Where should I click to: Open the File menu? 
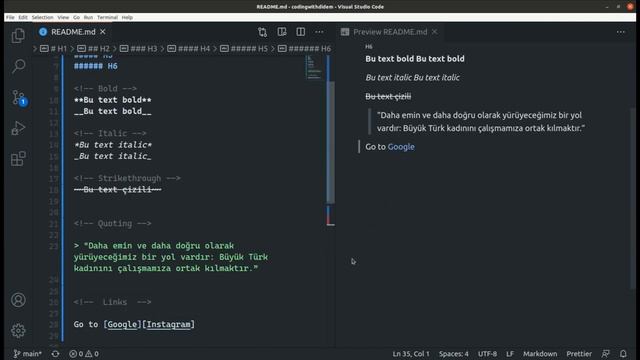(x=10, y=17)
